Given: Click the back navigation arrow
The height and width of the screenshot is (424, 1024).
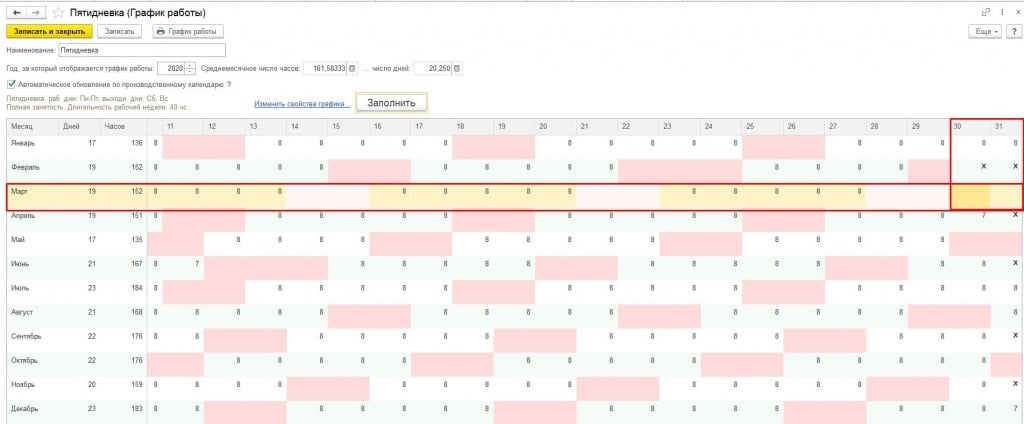Looking at the screenshot, I should tap(15, 11).
